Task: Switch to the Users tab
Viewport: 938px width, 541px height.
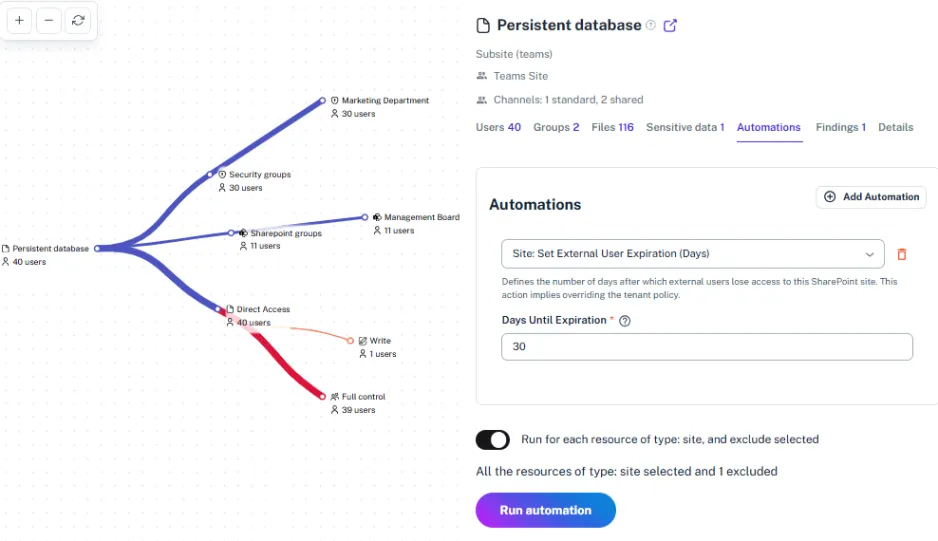Action: pyautogui.click(x=498, y=128)
